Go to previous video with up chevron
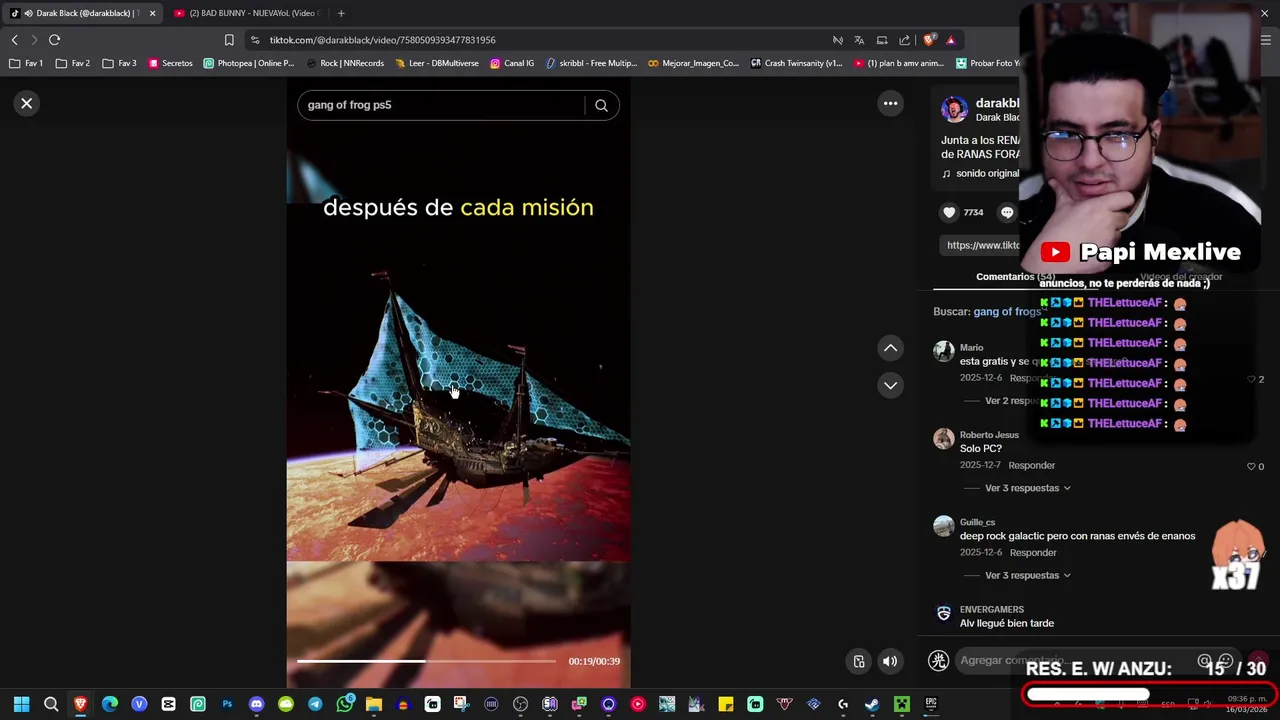The width and height of the screenshot is (1280, 720). (890, 348)
